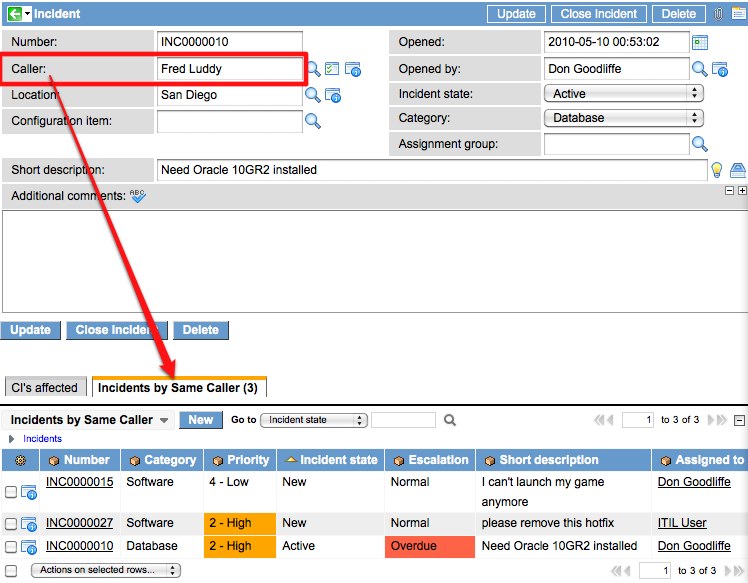
Task: Click the list personalize gear icon
Action: pos(21,461)
